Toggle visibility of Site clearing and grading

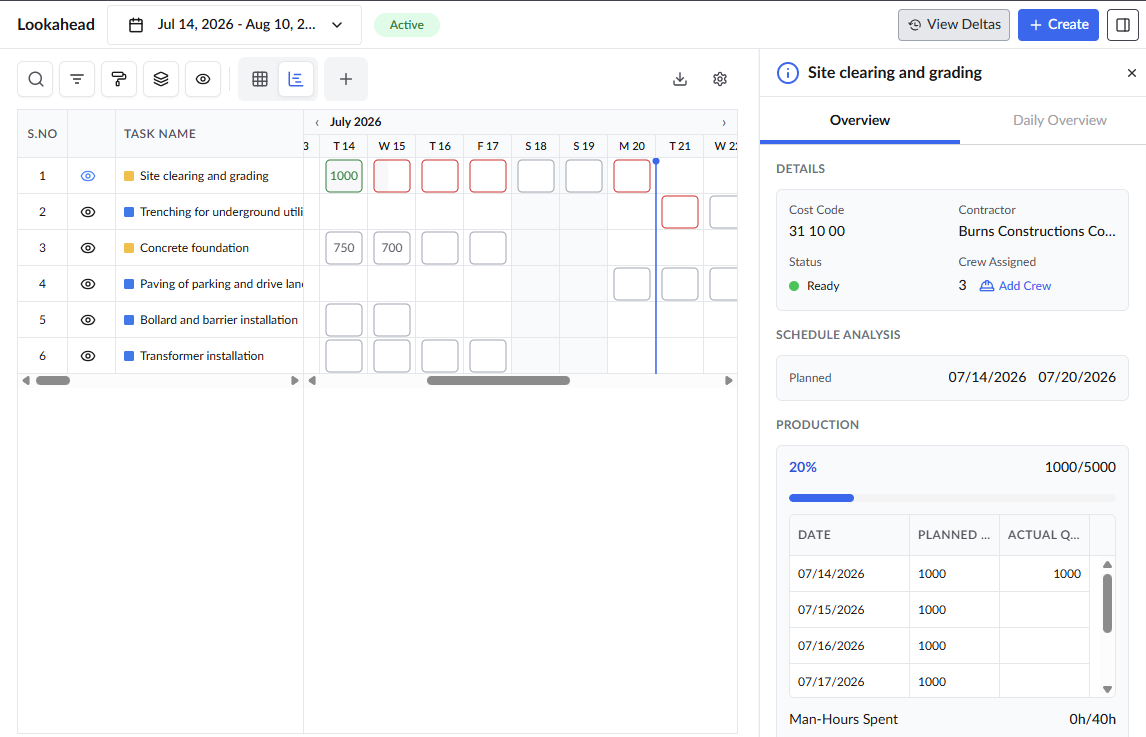pos(88,176)
